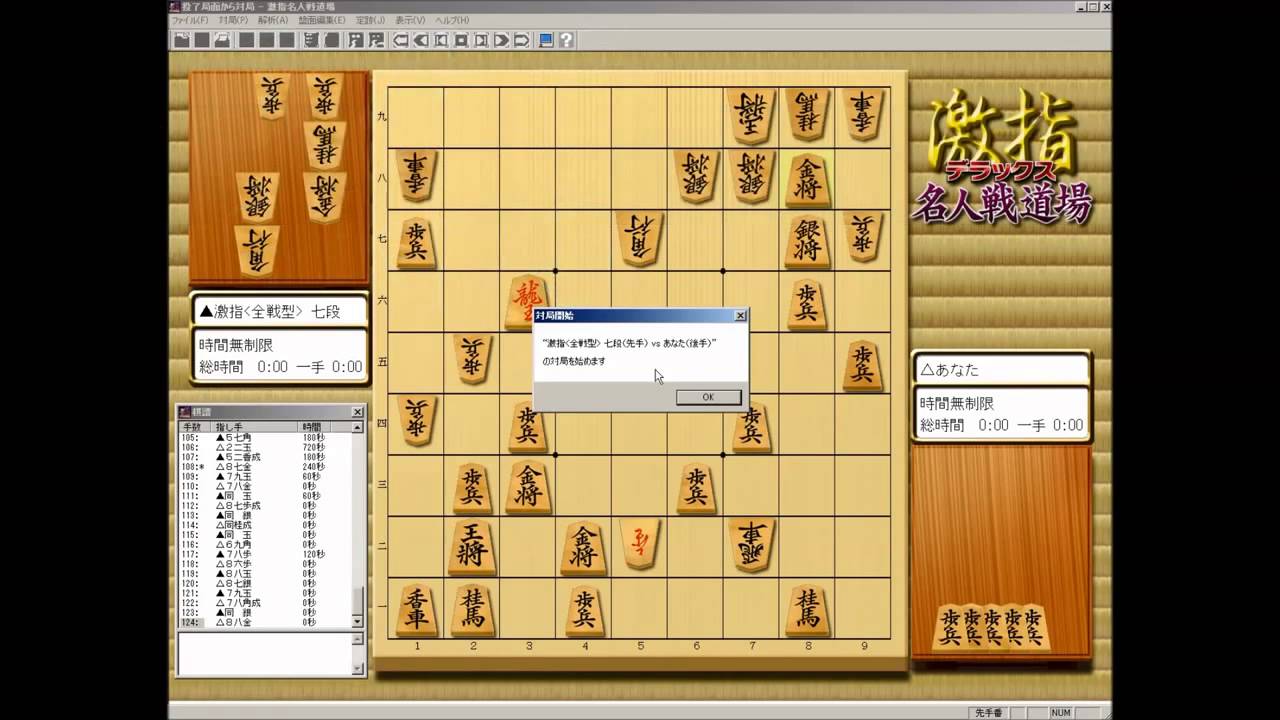
Task: Select move row 116: △6九角
Action: [265, 545]
